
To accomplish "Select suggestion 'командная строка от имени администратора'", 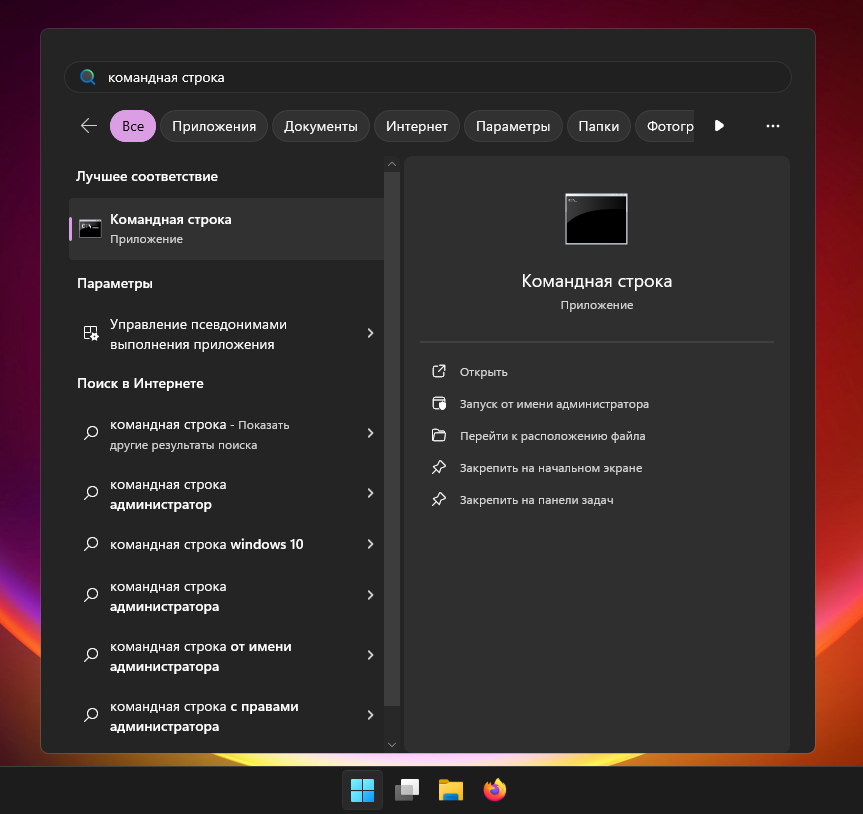I will 226,656.
